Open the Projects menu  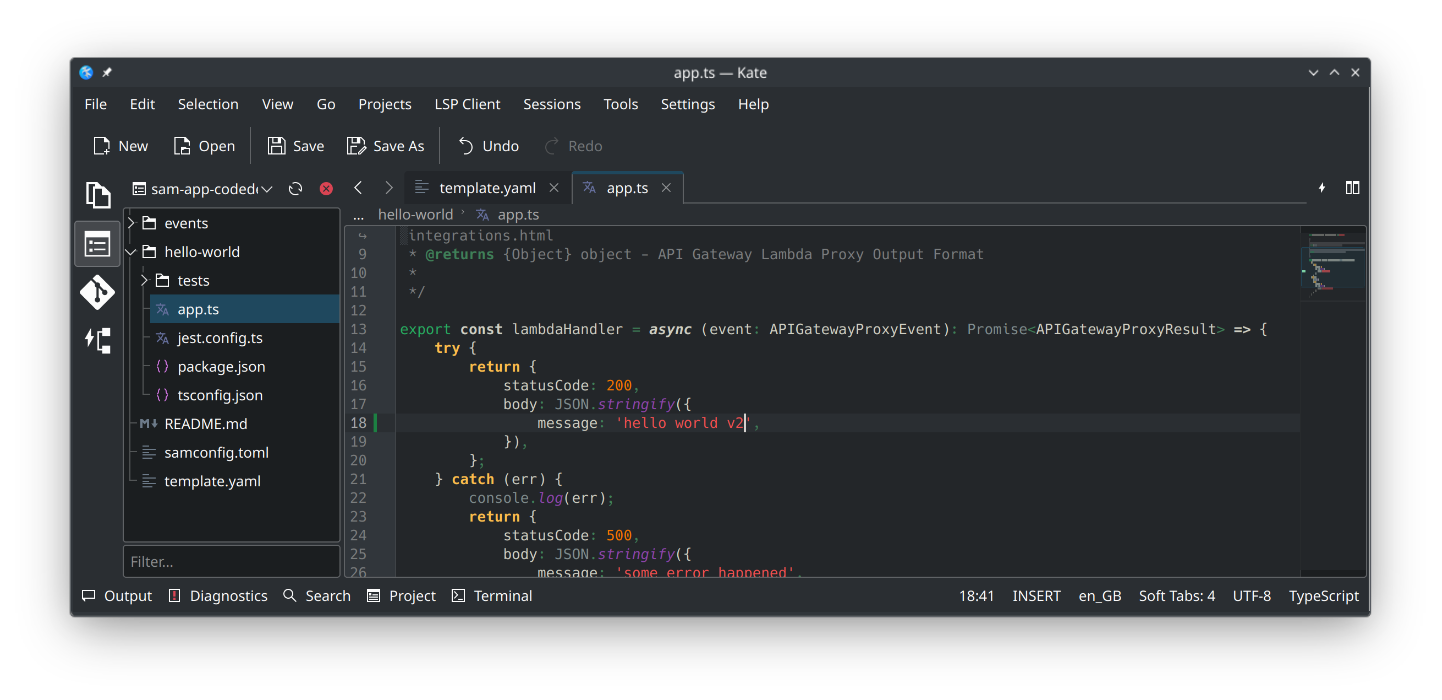coord(385,104)
